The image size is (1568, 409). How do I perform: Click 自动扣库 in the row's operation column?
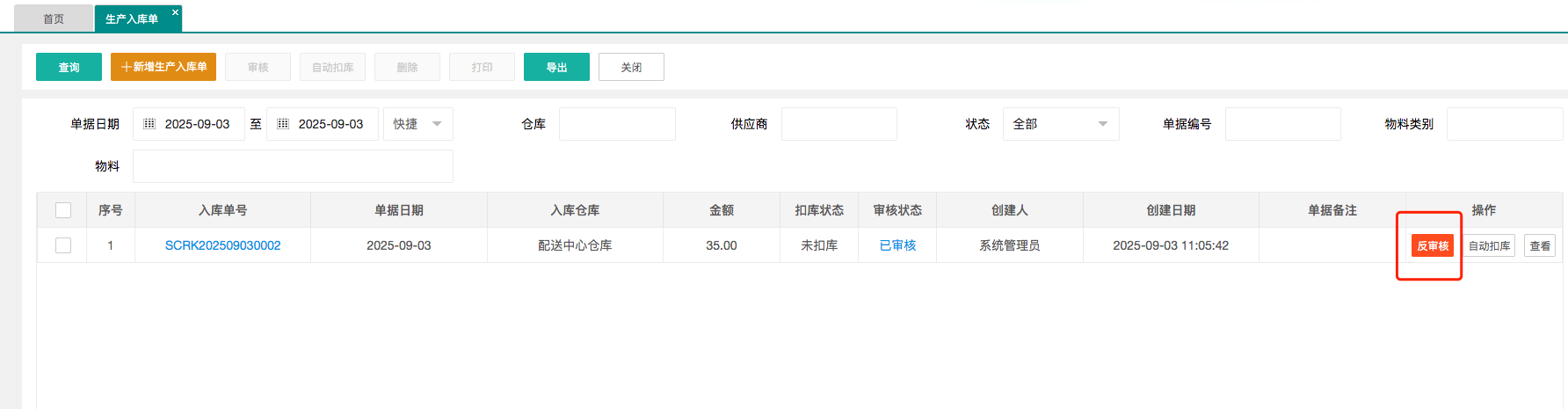[1489, 246]
